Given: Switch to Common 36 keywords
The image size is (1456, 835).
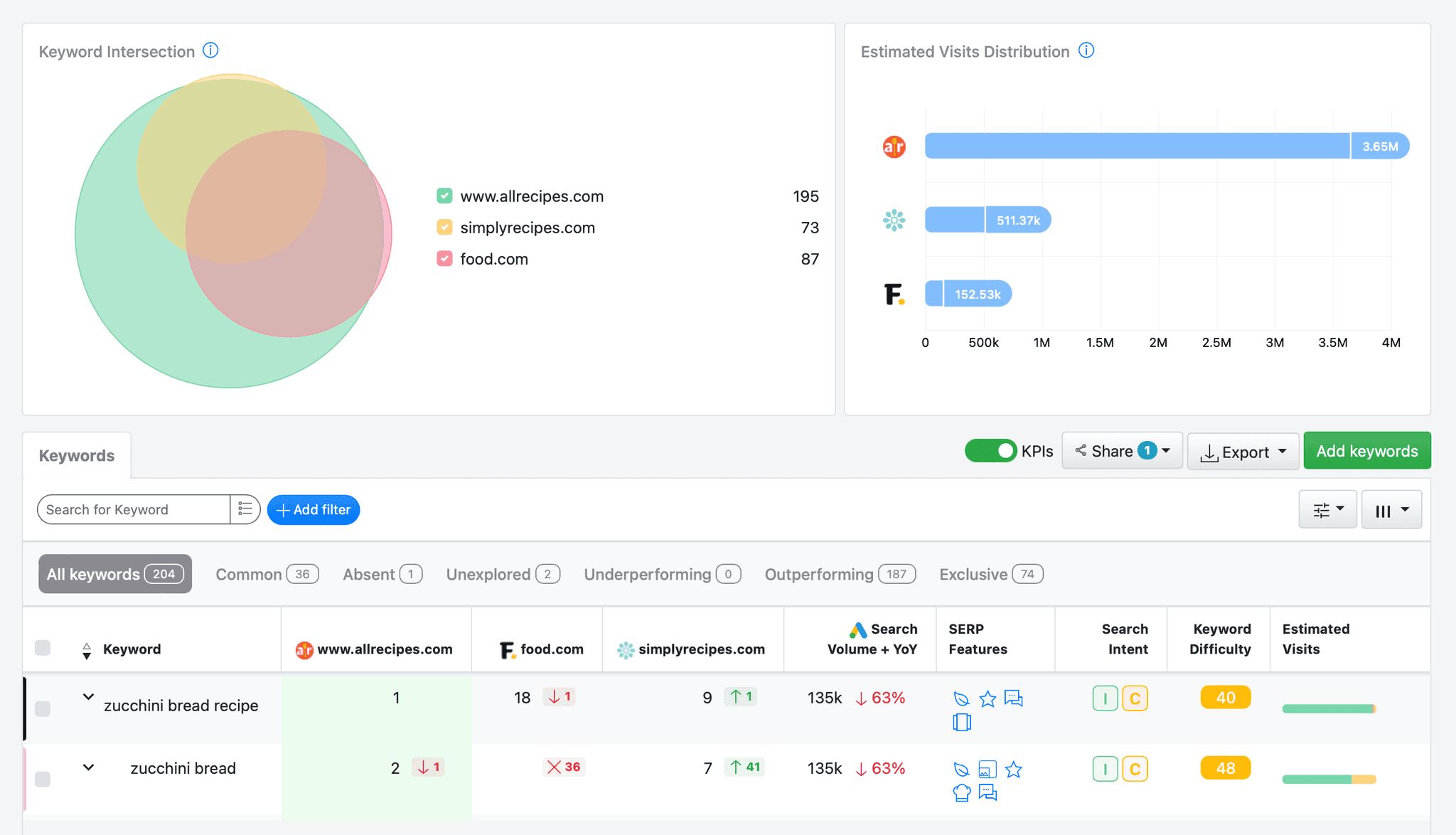Looking at the screenshot, I should [267, 574].
